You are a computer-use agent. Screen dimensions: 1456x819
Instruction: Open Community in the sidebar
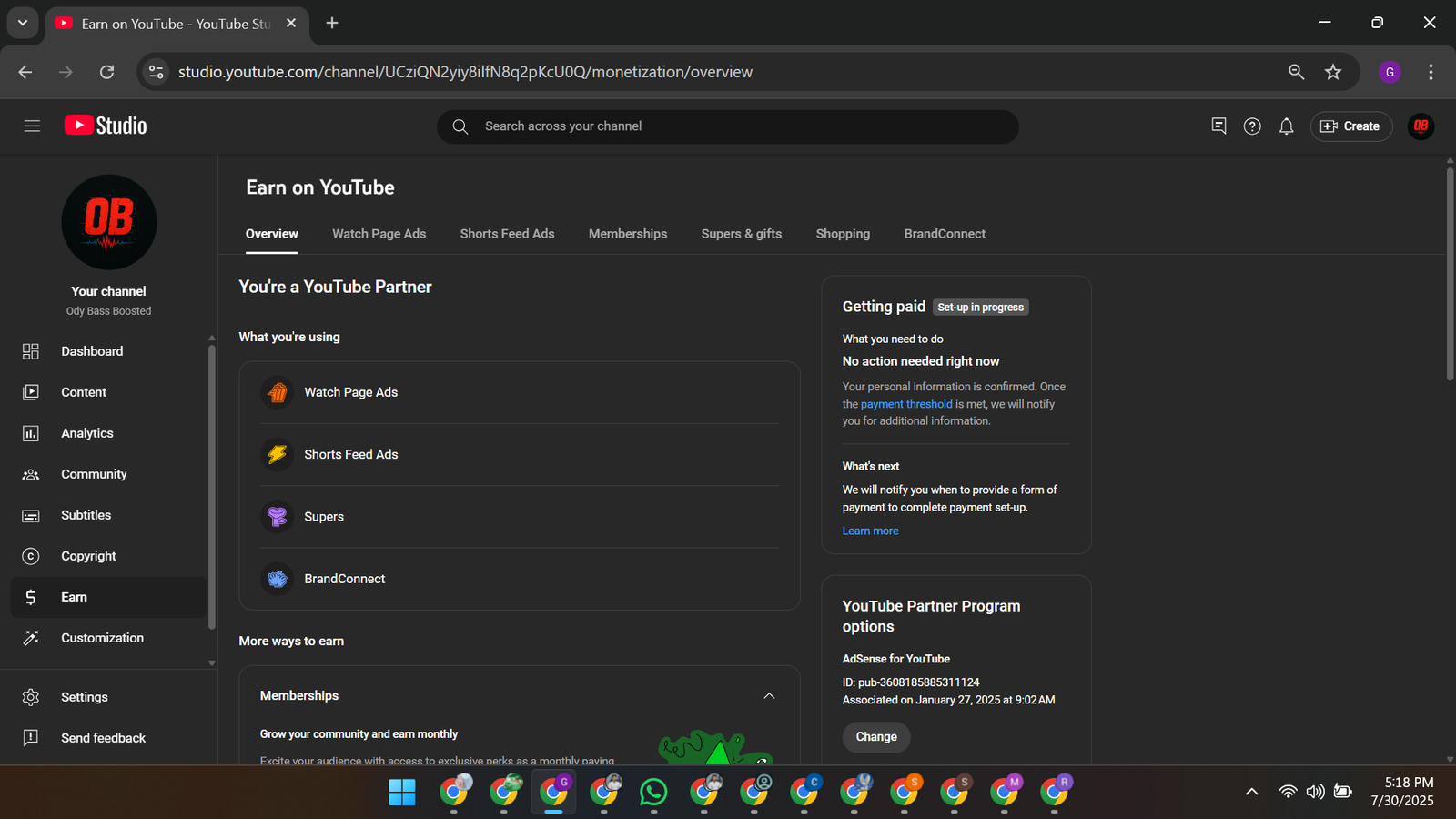109,474
